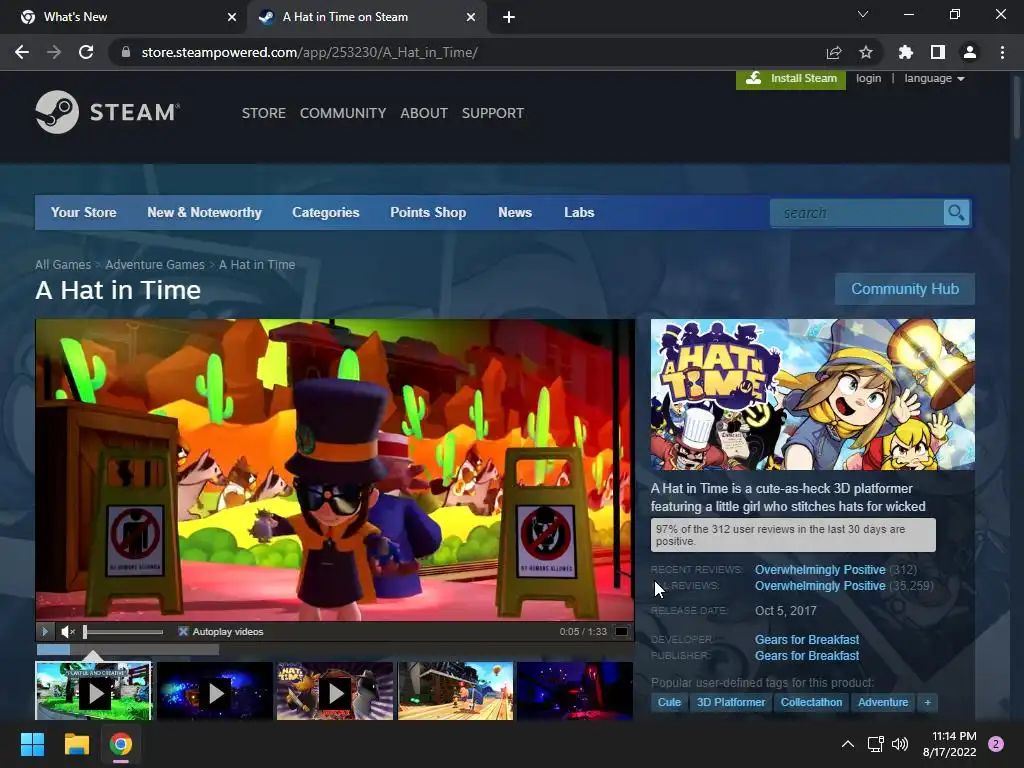
Task: Select the 3D Platformer tag
Action: coord(731,702)
